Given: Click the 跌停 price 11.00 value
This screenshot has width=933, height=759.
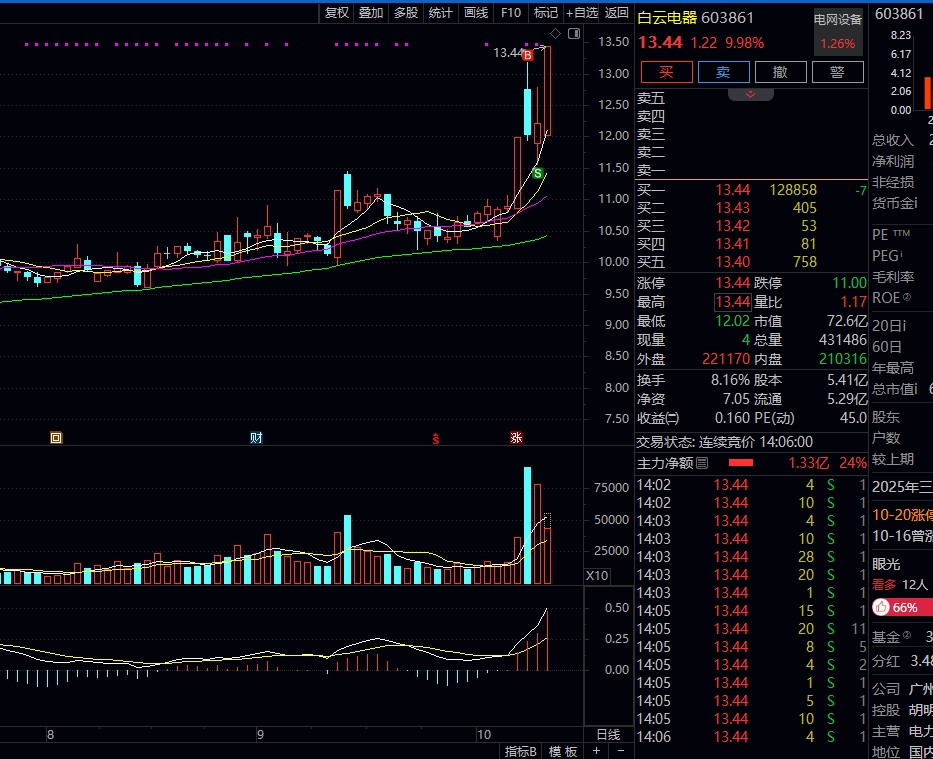Looking at the screenshot, I should point(849,283).
